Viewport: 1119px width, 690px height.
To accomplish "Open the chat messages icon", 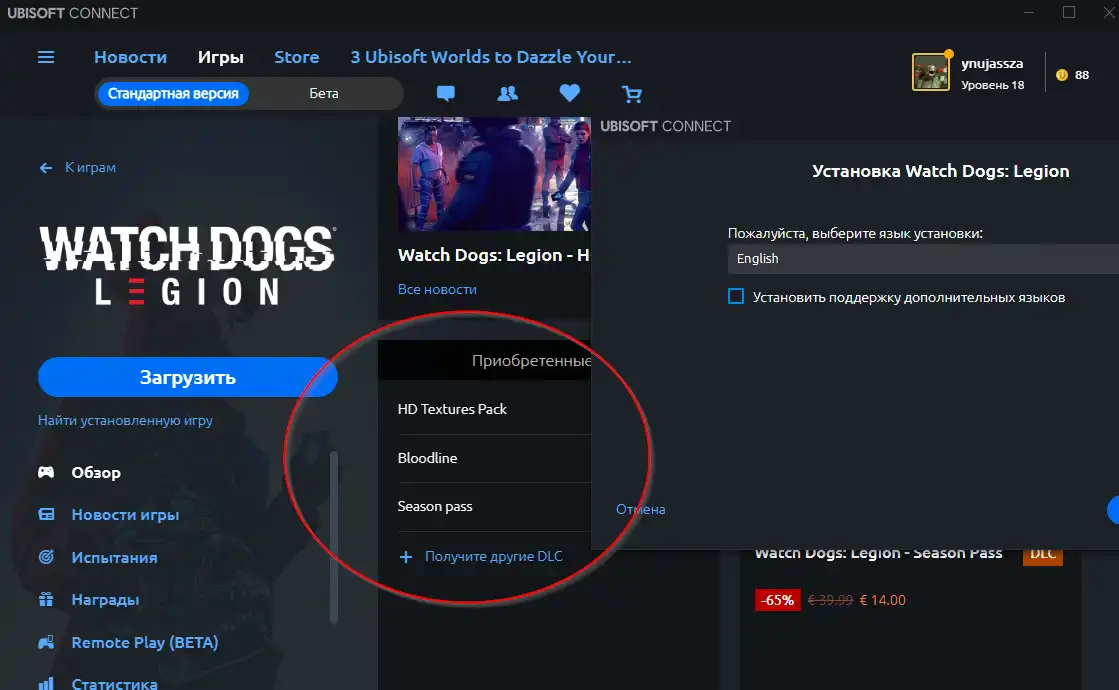I will point(445,93).
